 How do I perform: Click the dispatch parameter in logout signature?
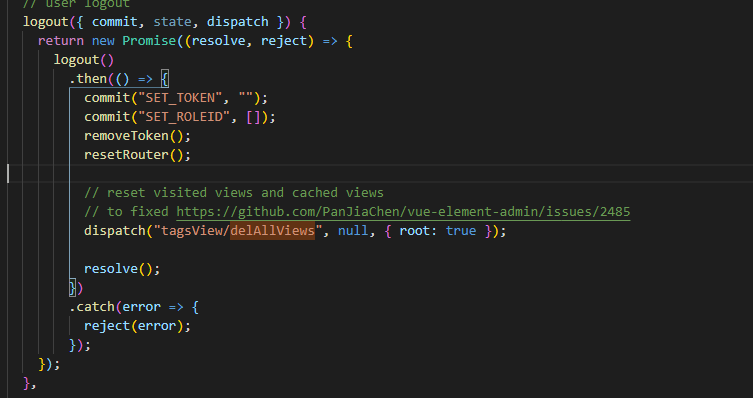(238, 22)
